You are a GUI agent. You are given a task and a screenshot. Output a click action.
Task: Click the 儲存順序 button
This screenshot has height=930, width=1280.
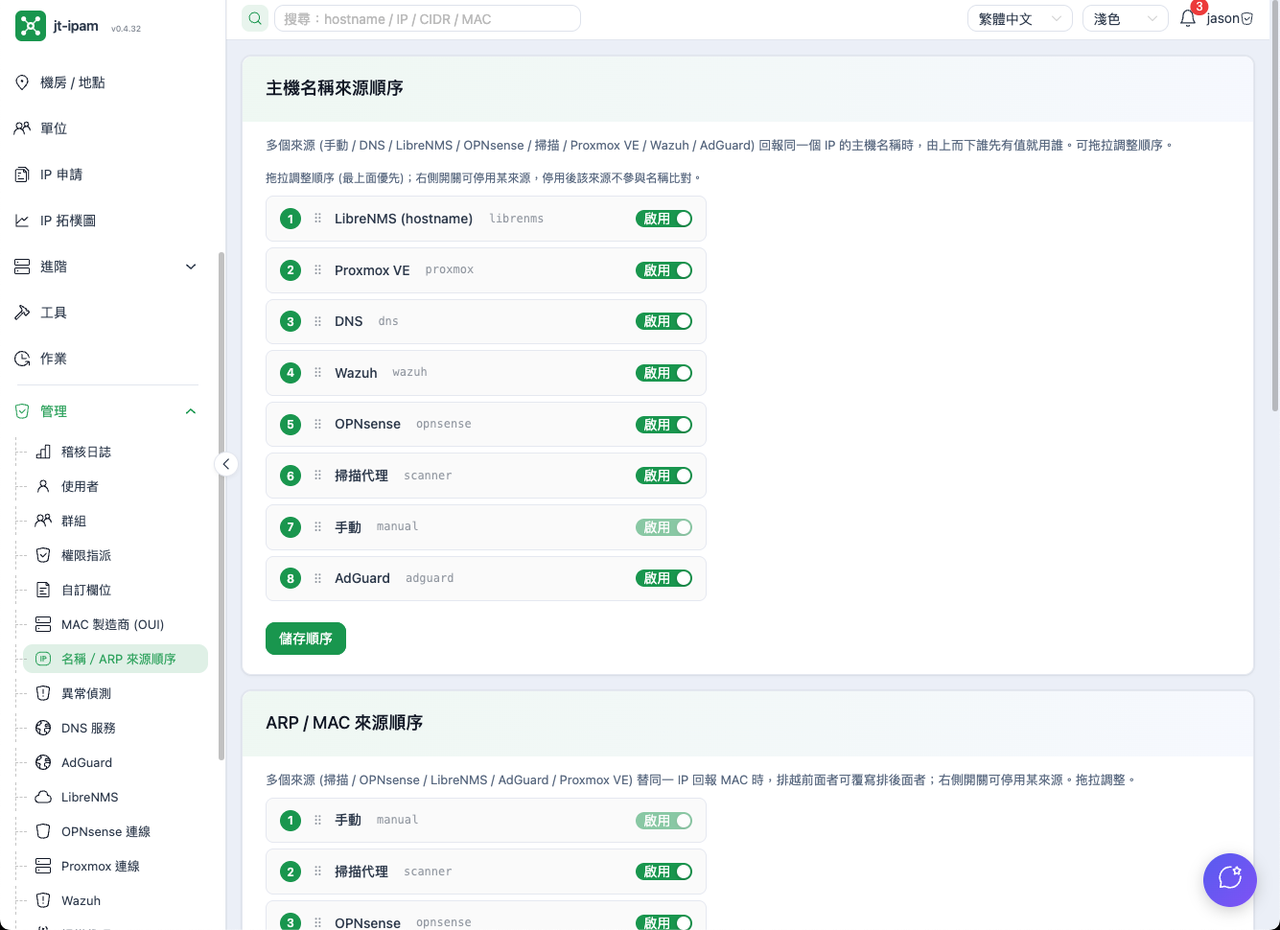click(x=306, y=638)
